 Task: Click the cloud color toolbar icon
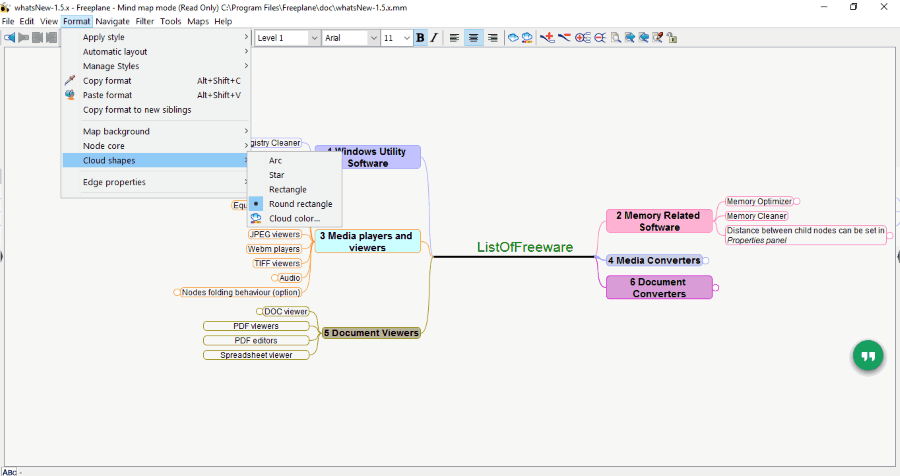point(527,38)
